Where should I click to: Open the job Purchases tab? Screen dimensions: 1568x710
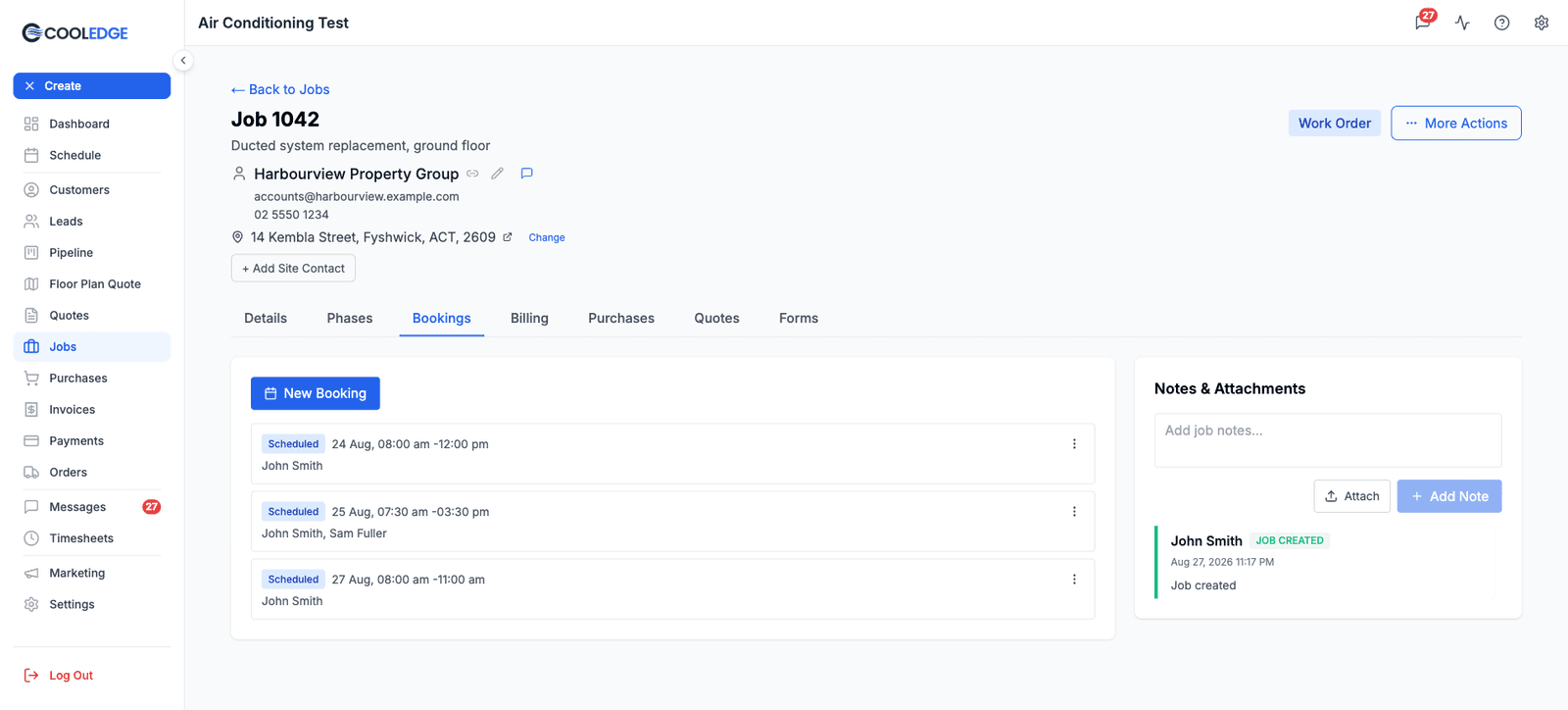pos(621,319)
